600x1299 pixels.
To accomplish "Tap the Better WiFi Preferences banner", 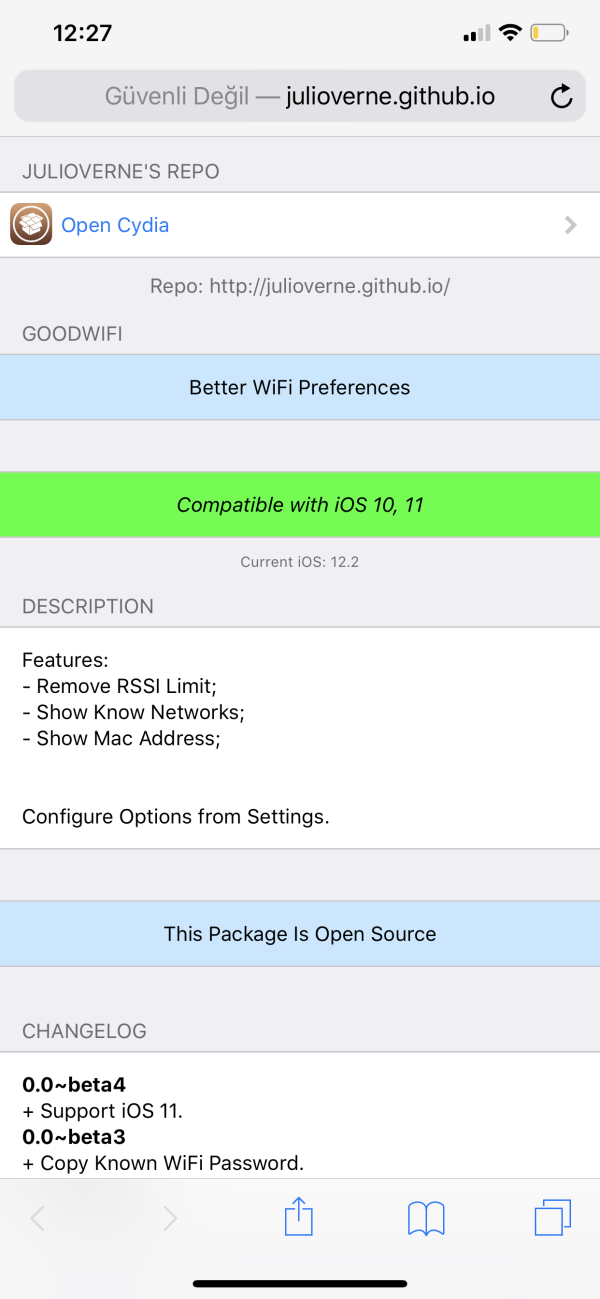I will [300, 387].
